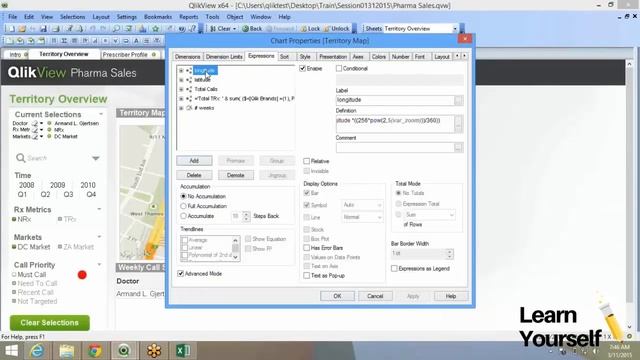Select the No Accumulation radio button
The height and width of the screenshot is (360, 640).
[183, 196]
